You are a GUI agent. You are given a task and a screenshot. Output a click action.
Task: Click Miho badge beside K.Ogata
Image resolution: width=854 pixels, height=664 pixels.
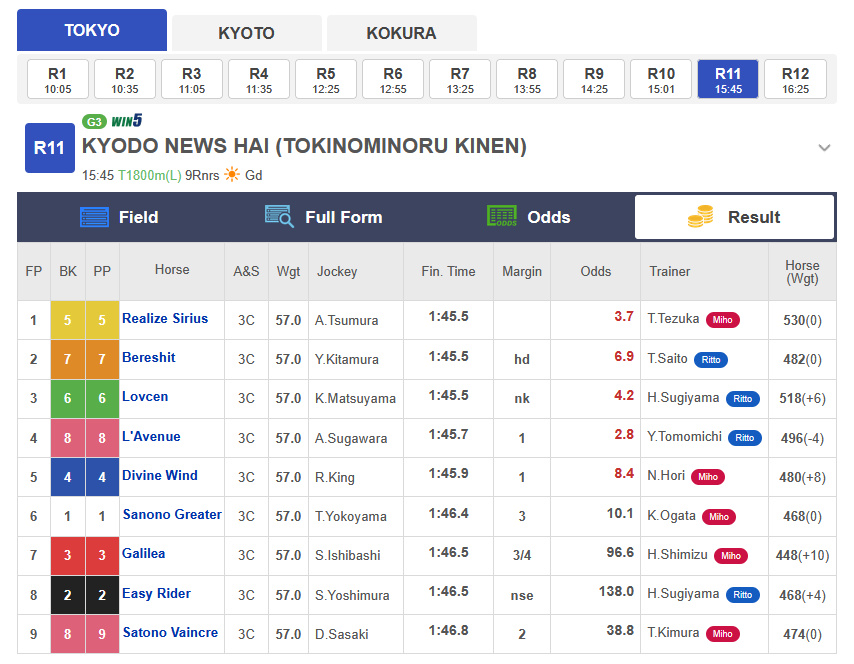[719, 517]
